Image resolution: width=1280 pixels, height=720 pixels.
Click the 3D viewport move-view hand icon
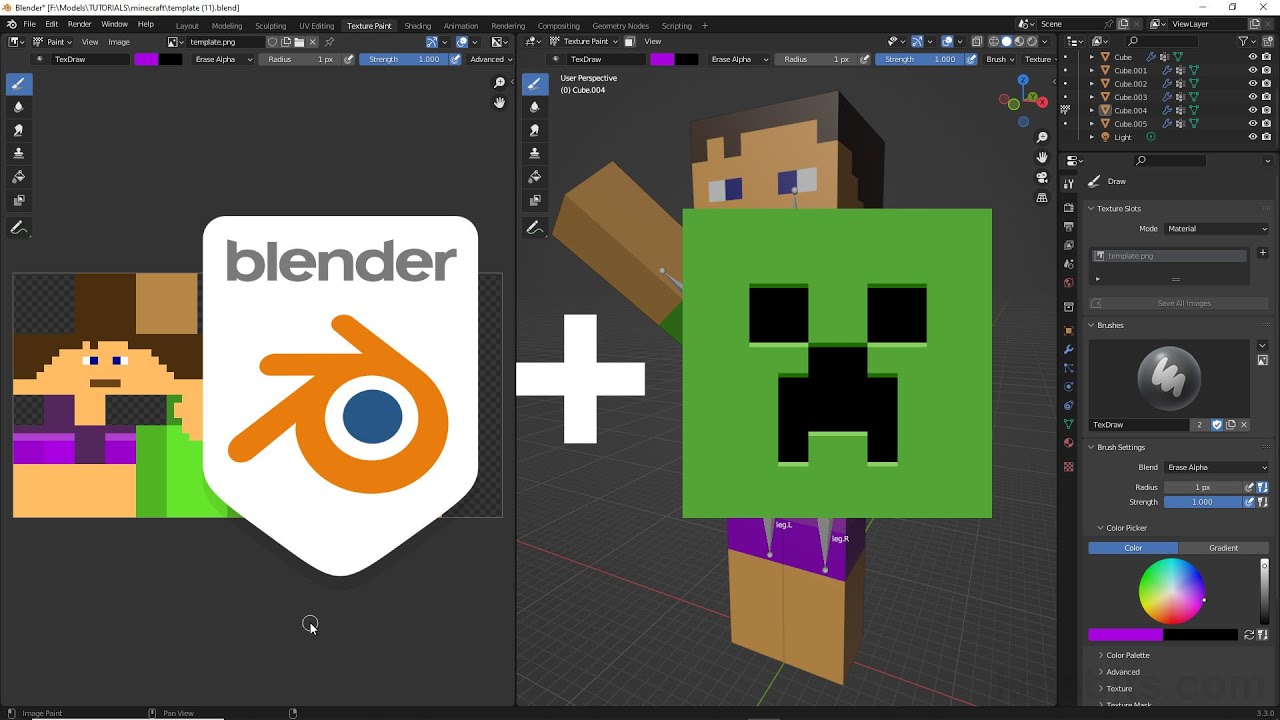1042,157
